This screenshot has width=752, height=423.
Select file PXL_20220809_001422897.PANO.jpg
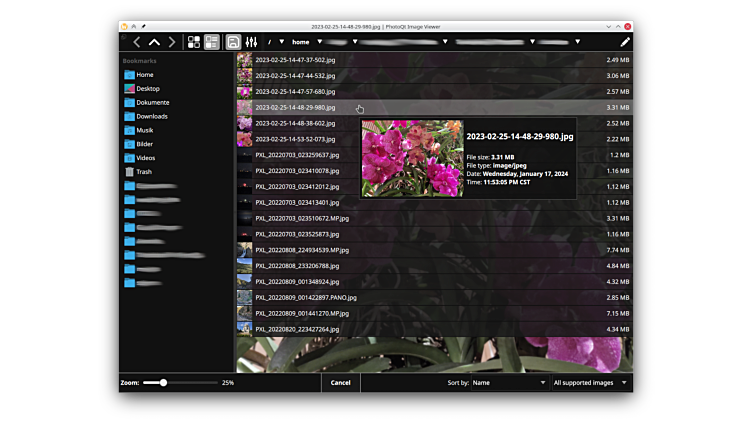coord(305,297)
